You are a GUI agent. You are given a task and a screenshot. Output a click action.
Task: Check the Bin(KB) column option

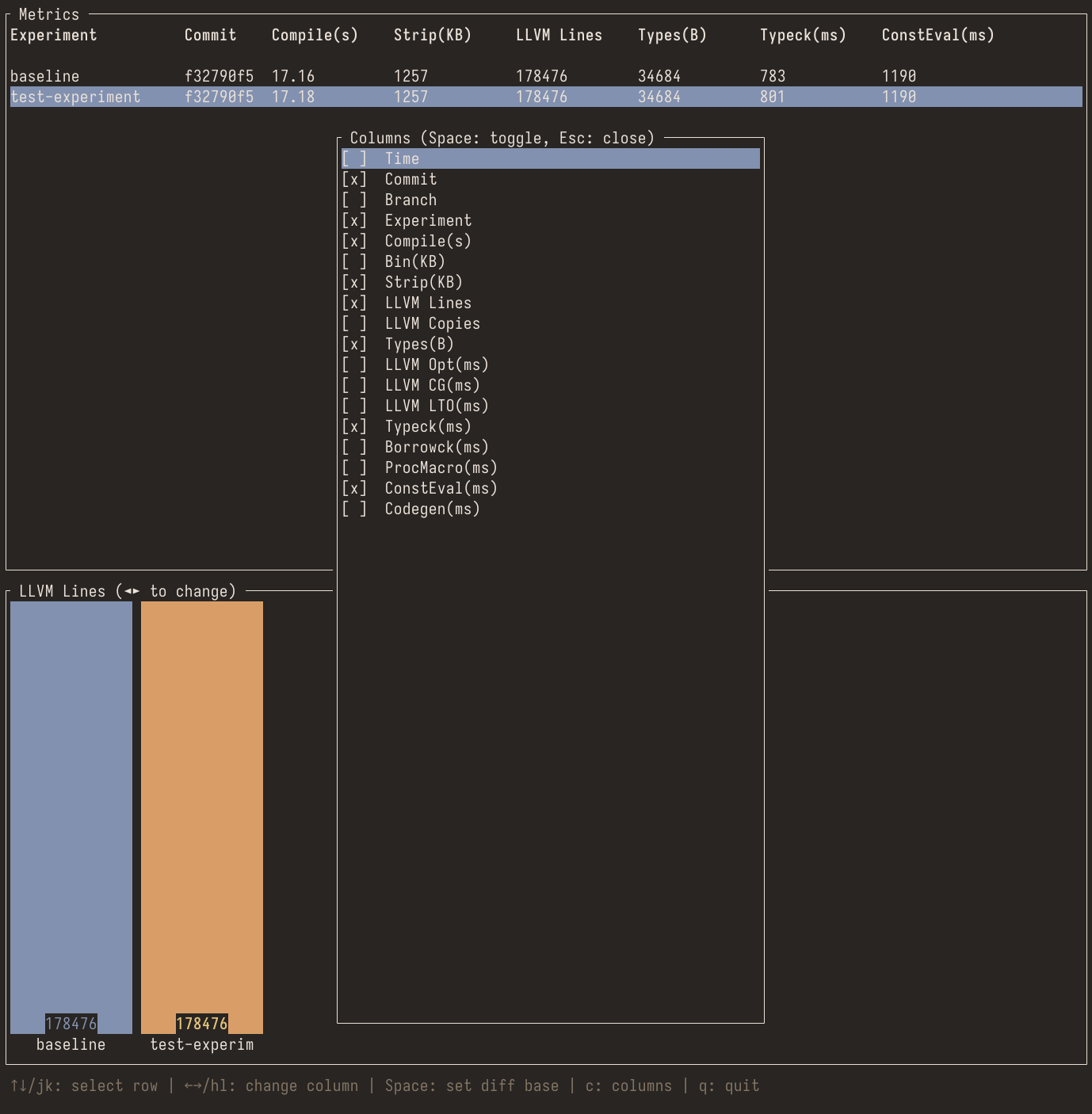tap(354, 261)
